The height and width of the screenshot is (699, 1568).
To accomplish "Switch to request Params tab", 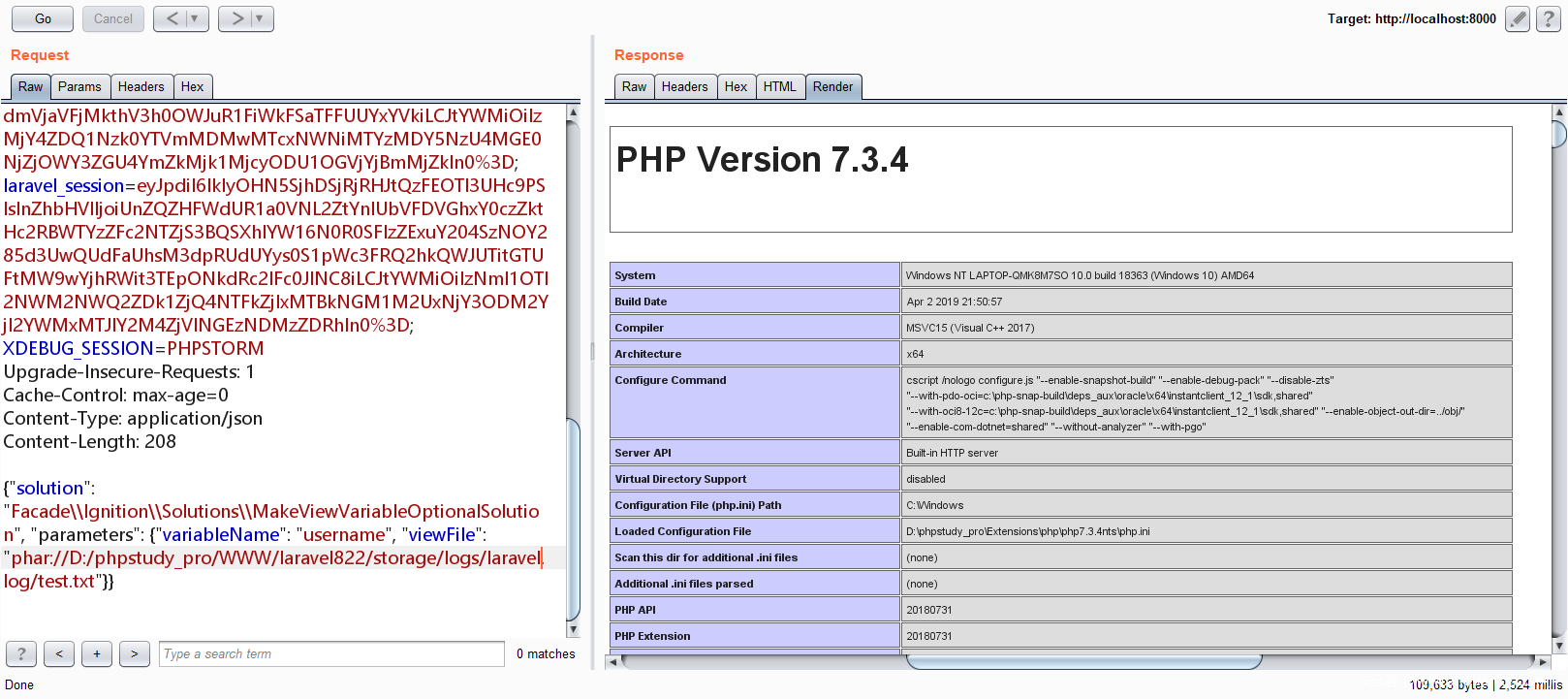I will coord(79,86).
